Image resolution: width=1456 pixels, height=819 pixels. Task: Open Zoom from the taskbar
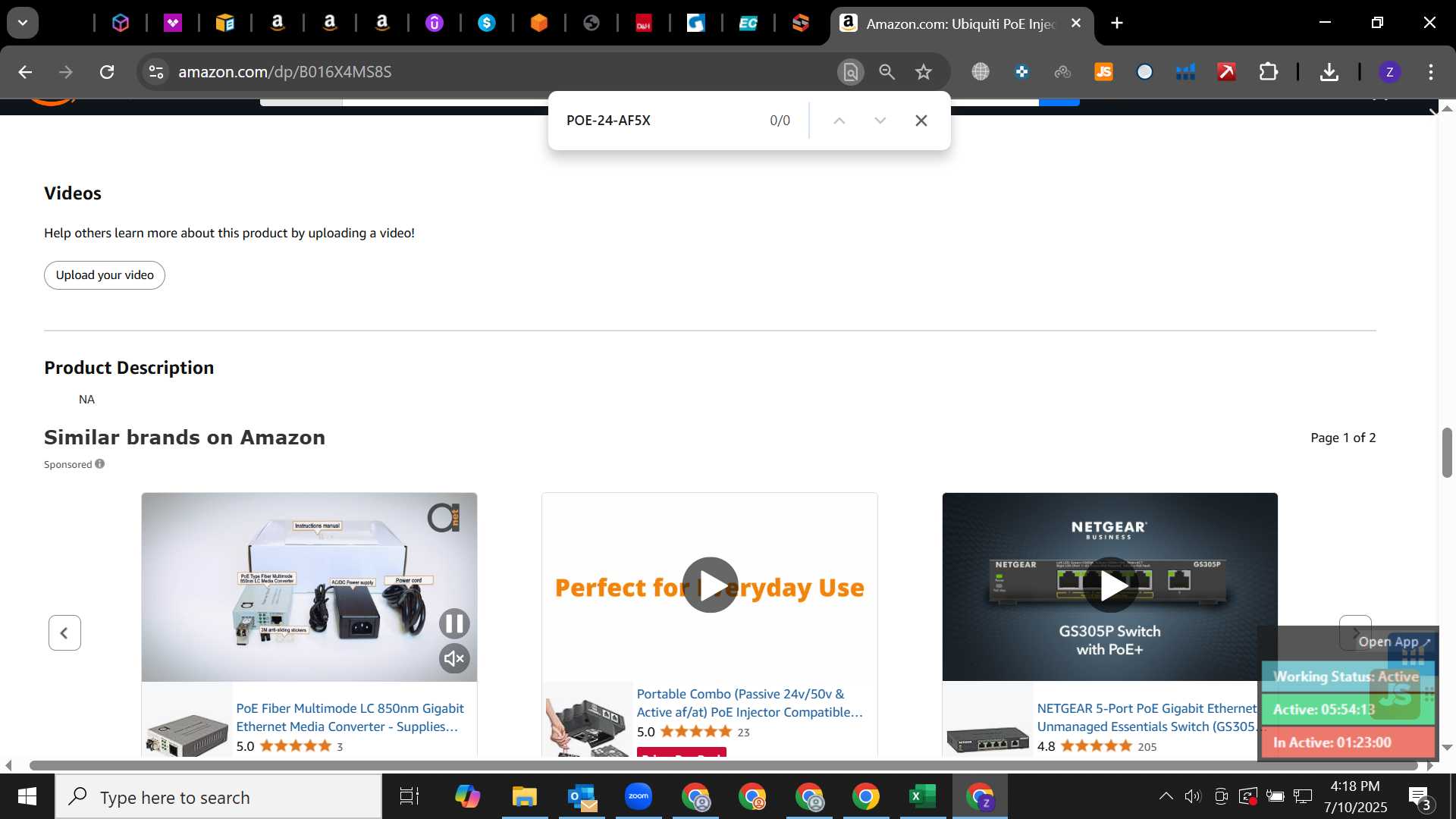pos(639,797)
